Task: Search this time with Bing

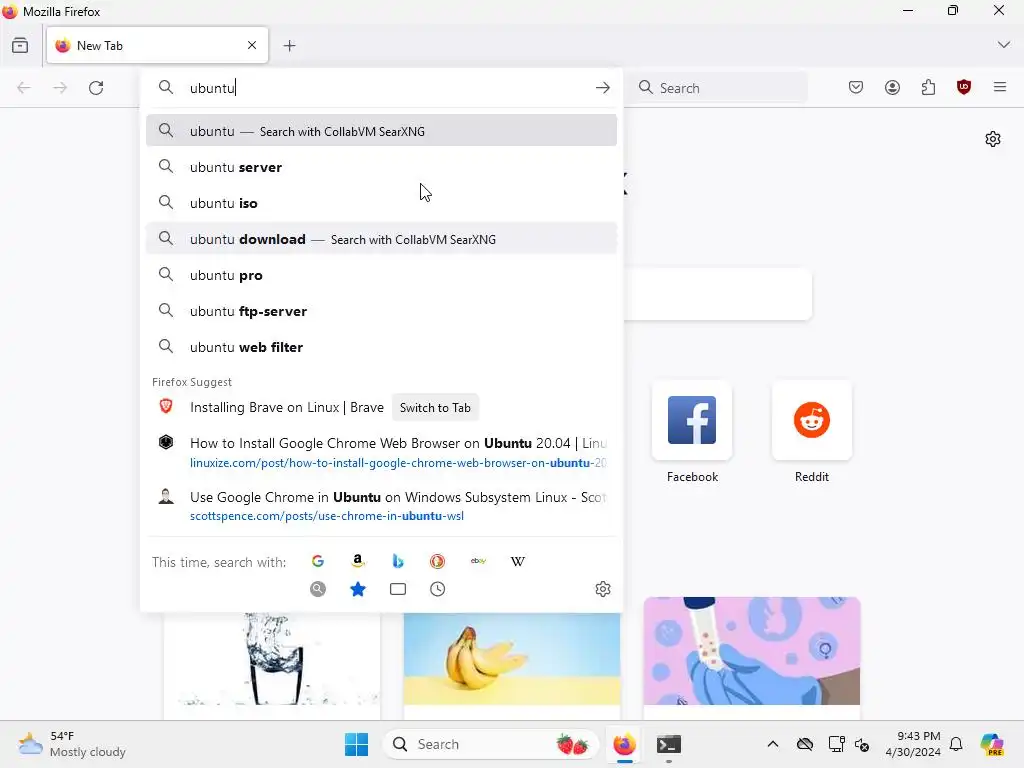Action: pos(398,561)
